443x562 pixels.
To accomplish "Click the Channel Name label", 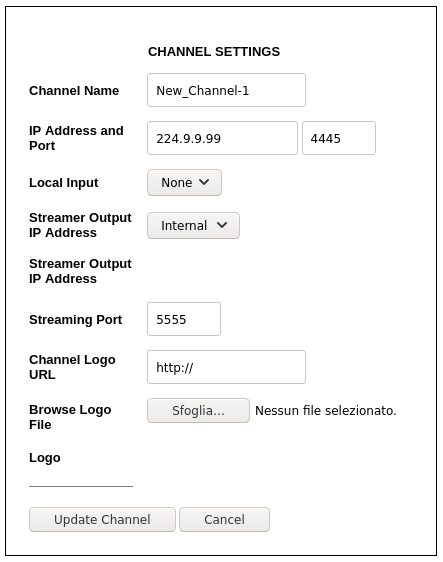I will pos(74,91).
